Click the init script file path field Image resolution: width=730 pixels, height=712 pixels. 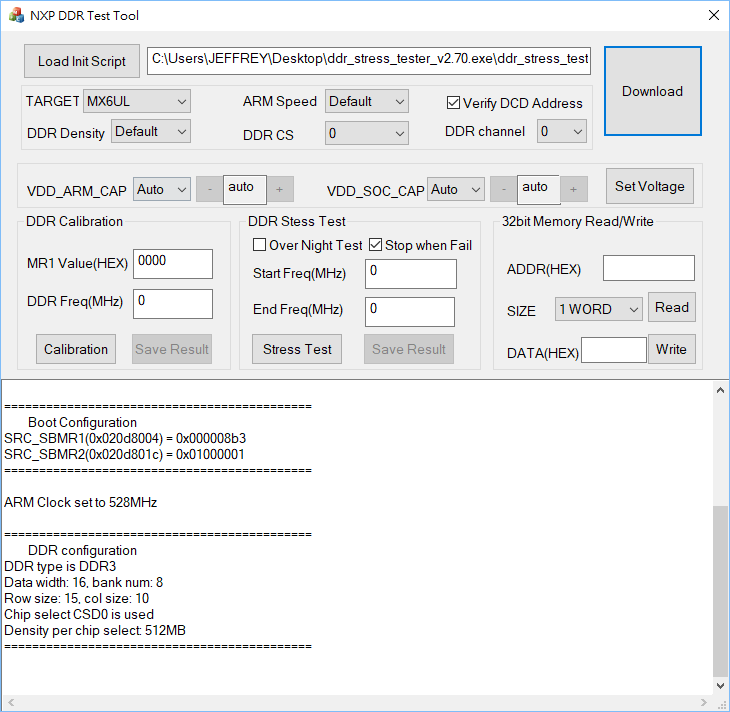369,60
